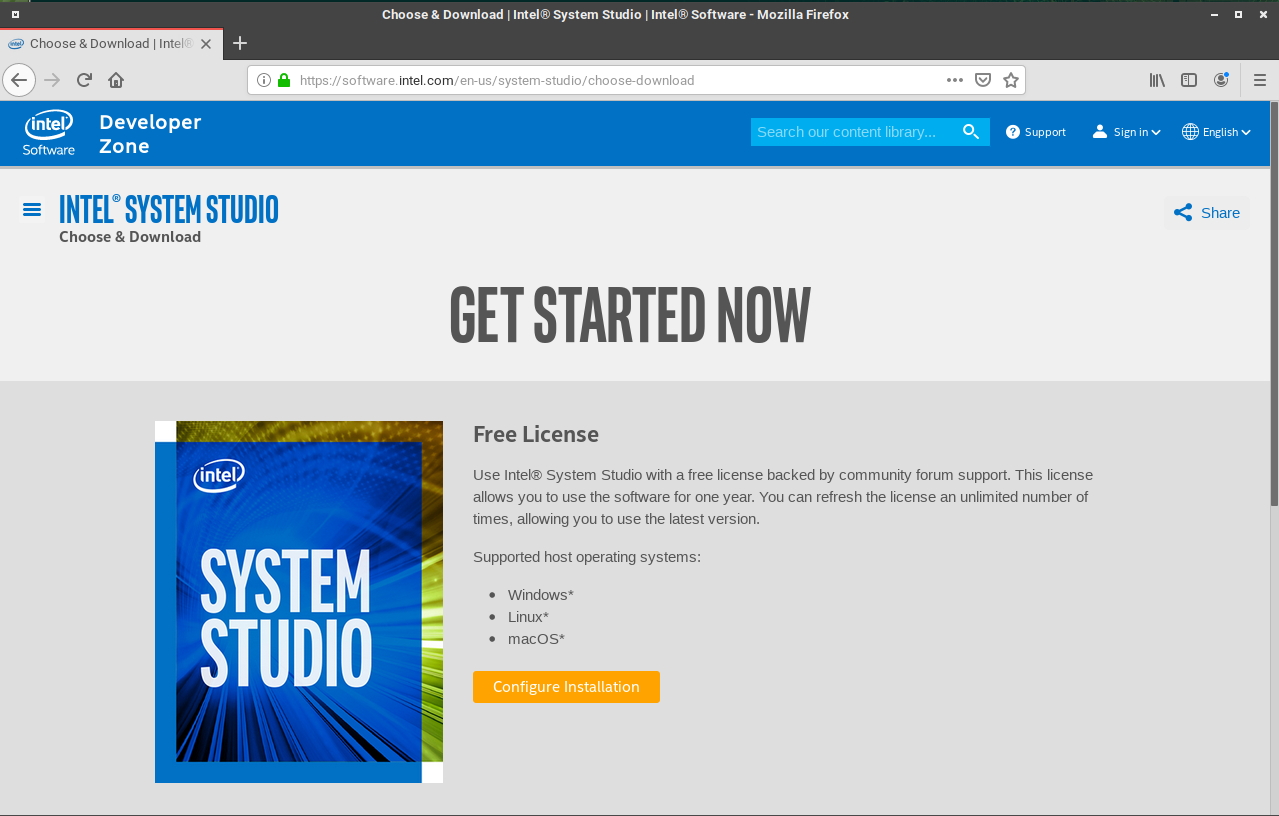
Task: Reload the current page
Action: (x=85, y=80)
